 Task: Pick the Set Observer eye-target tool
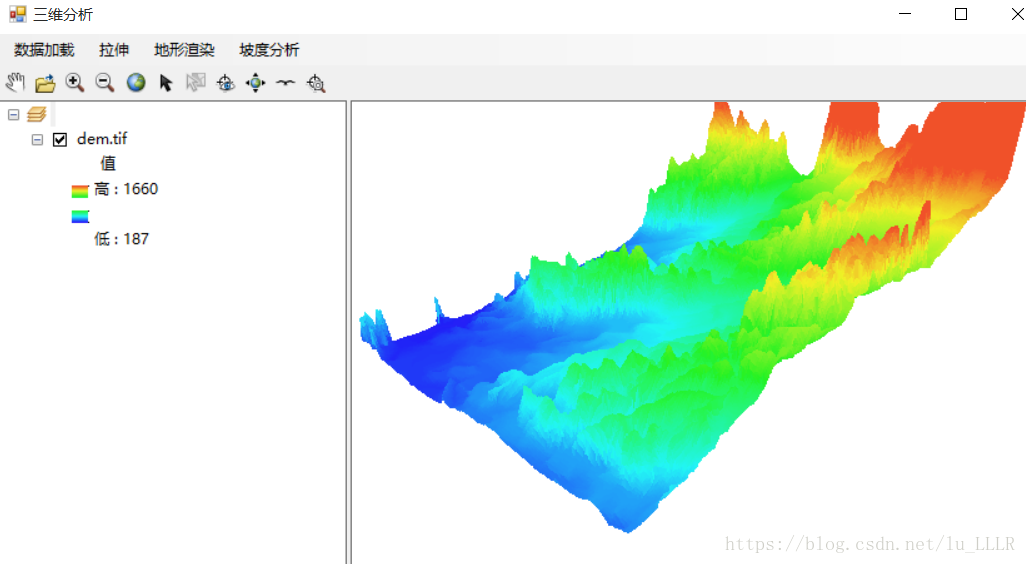click(226, 83)
